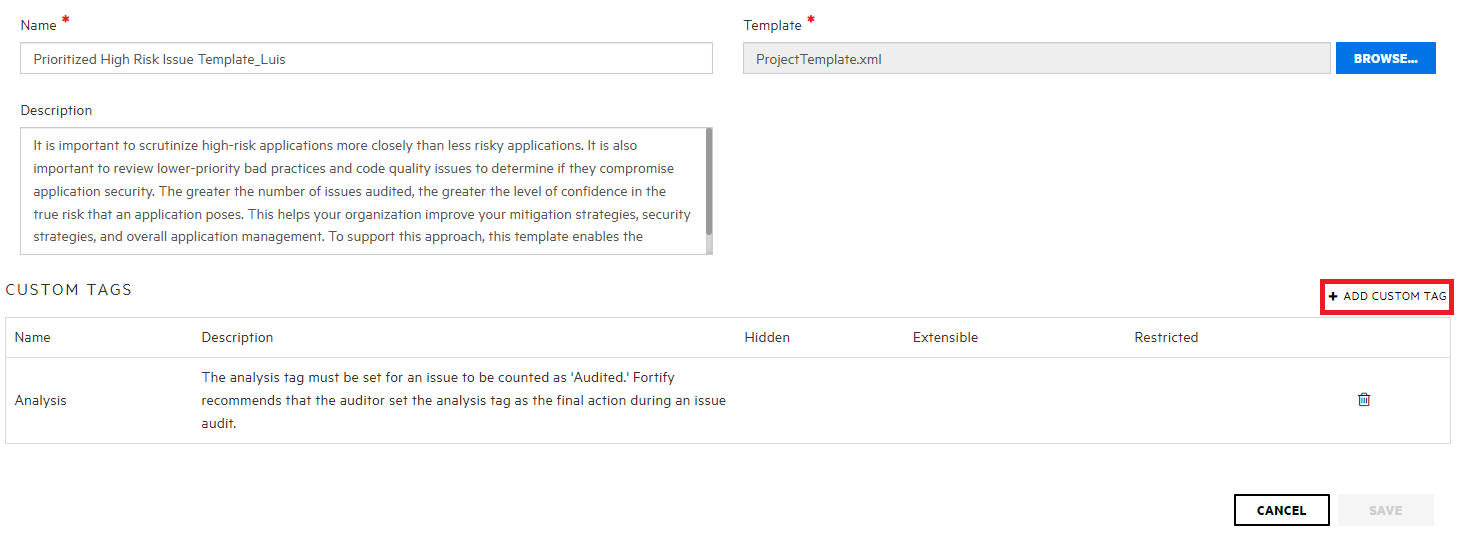The height and width of the screenshot is (534, 1460).
Task: Sort by the Description column header
Action: pyautogui.click(x=237, y=337)
